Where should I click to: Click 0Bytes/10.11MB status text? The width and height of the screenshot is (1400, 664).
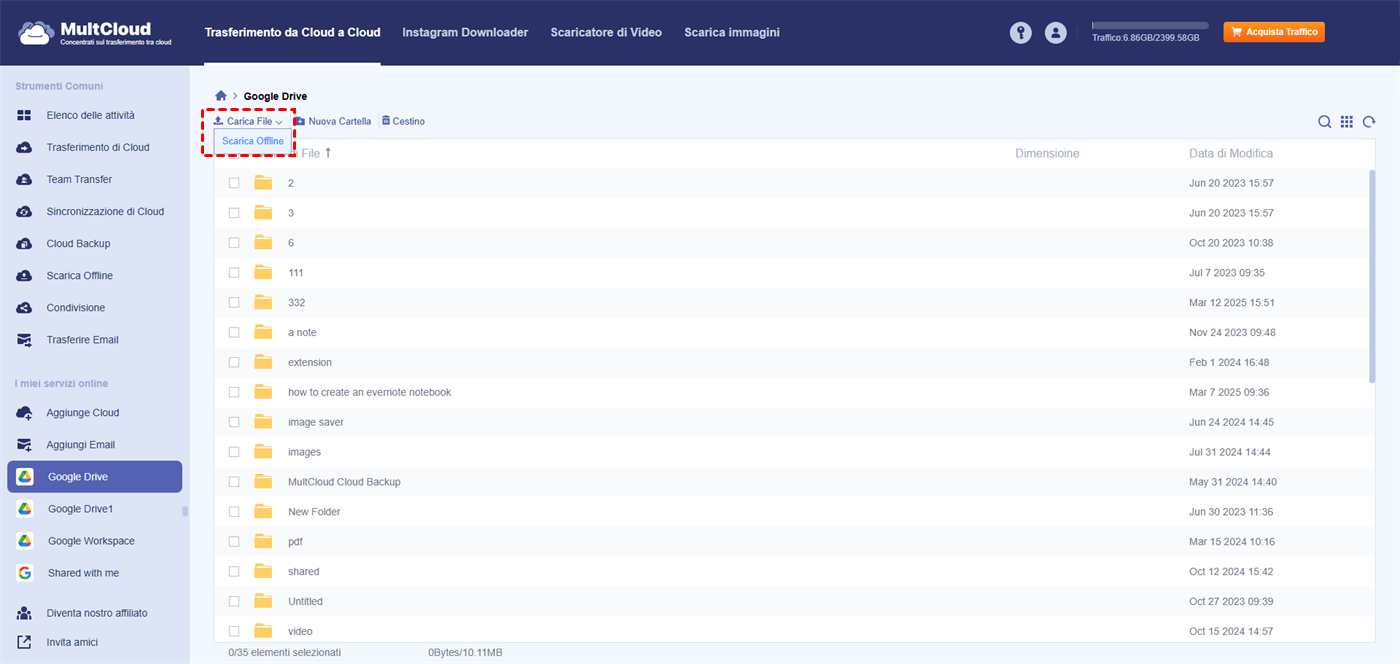point(465,652)
